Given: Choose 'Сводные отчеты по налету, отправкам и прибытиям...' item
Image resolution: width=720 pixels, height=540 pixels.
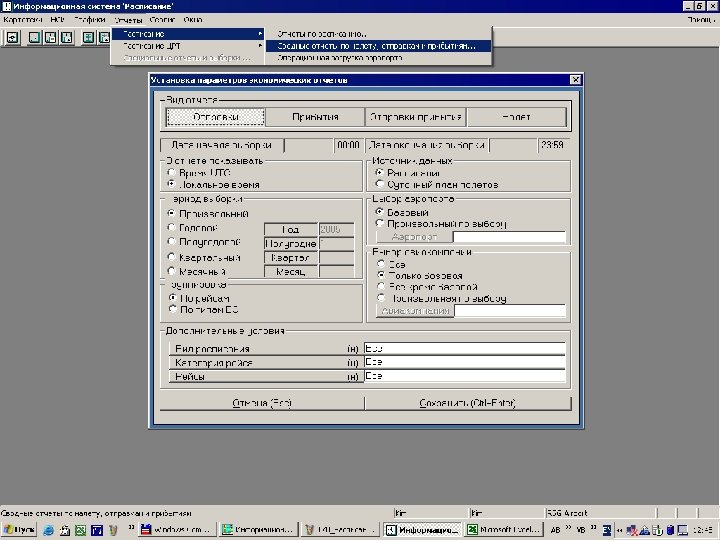Looking at the screenshot, I should [x=379, y=46].
